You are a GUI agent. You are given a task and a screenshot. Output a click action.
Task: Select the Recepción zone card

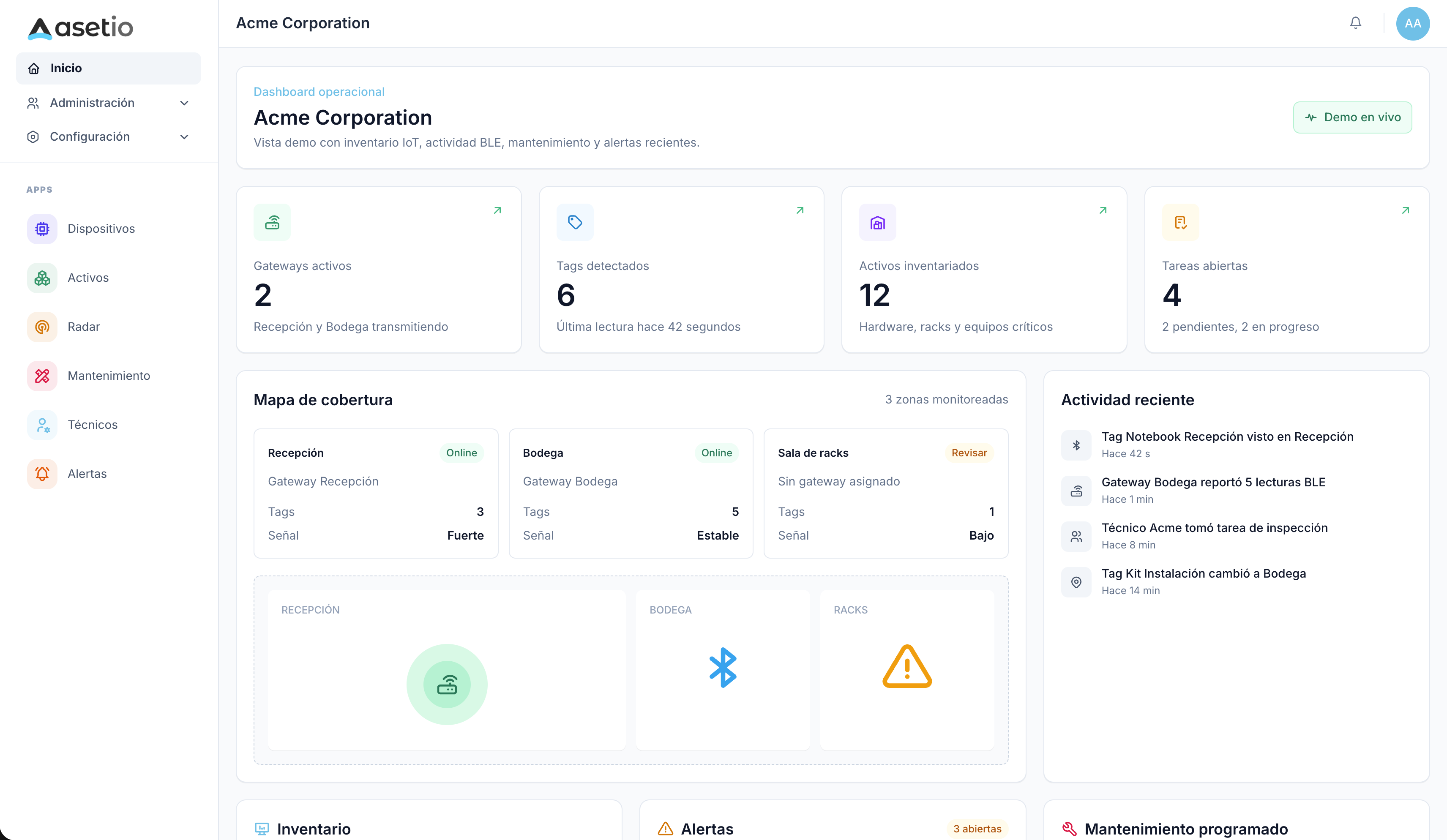pos(376,493)
